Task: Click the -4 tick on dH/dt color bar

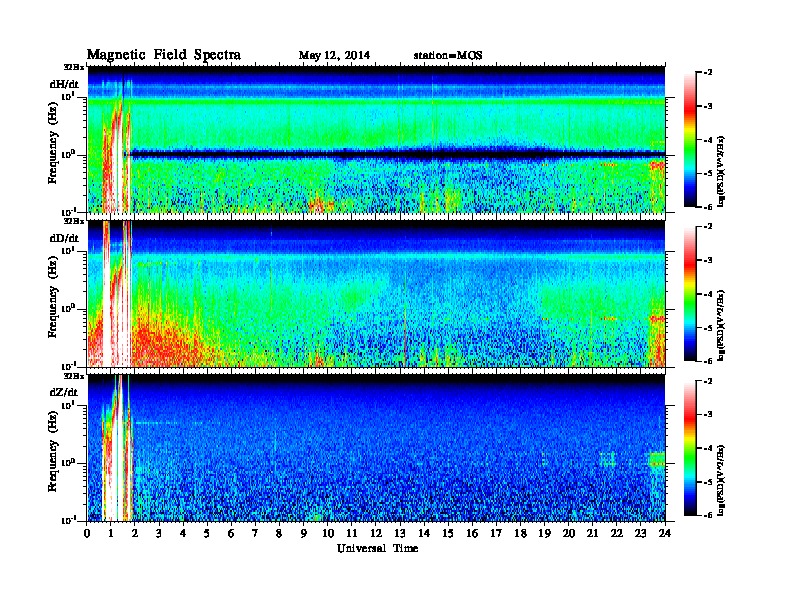Action: [x=709, y=140]
